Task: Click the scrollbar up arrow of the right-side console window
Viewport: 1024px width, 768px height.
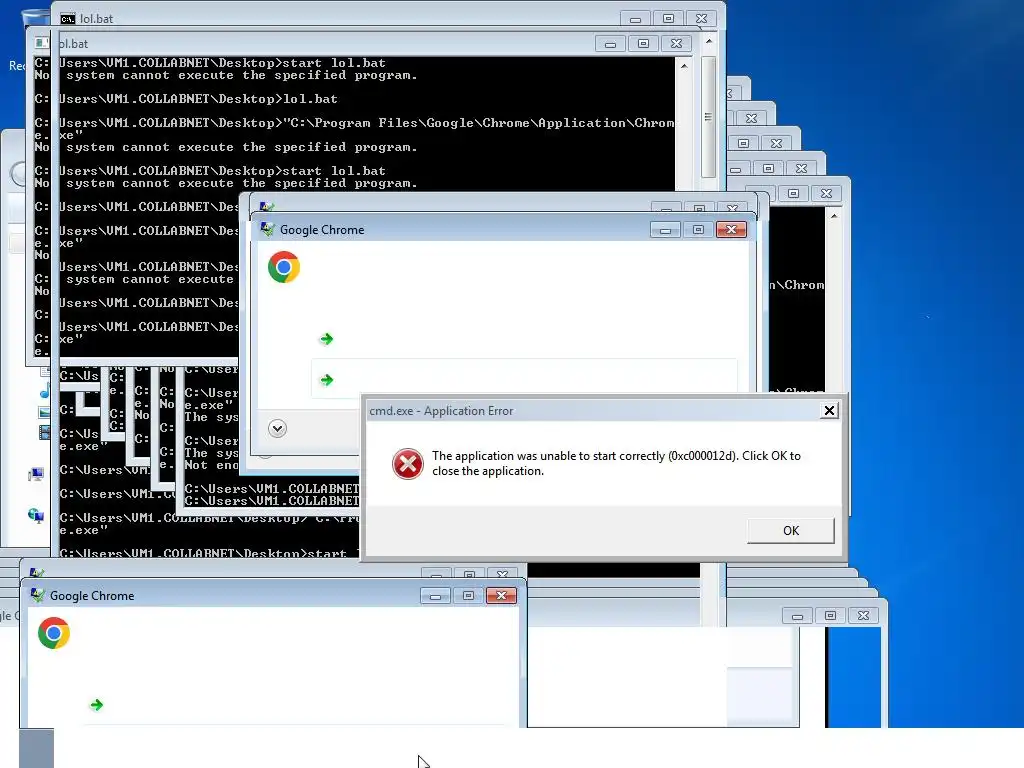Action: (834, 216)
